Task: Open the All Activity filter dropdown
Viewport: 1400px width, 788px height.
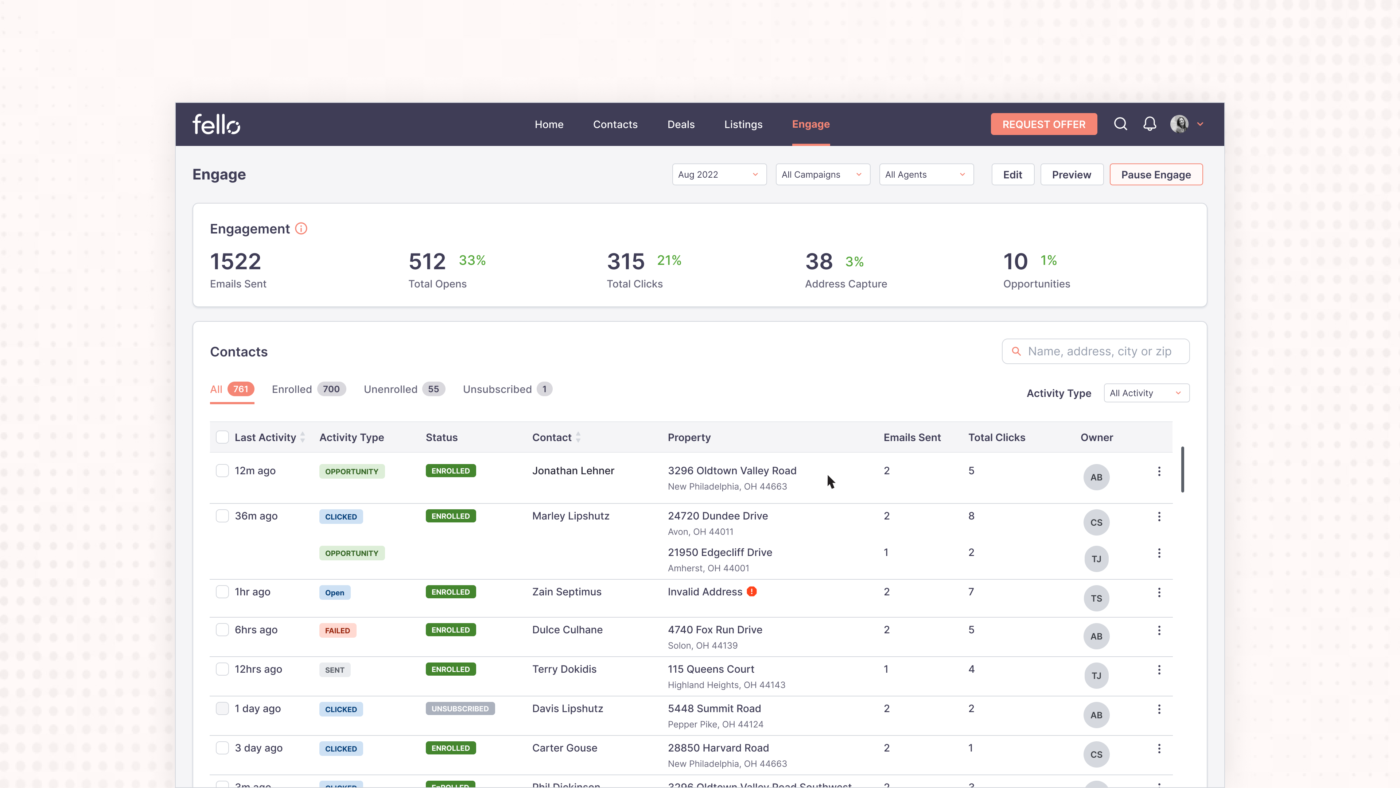Action: pyautogui.click(x=1145, y=392)
